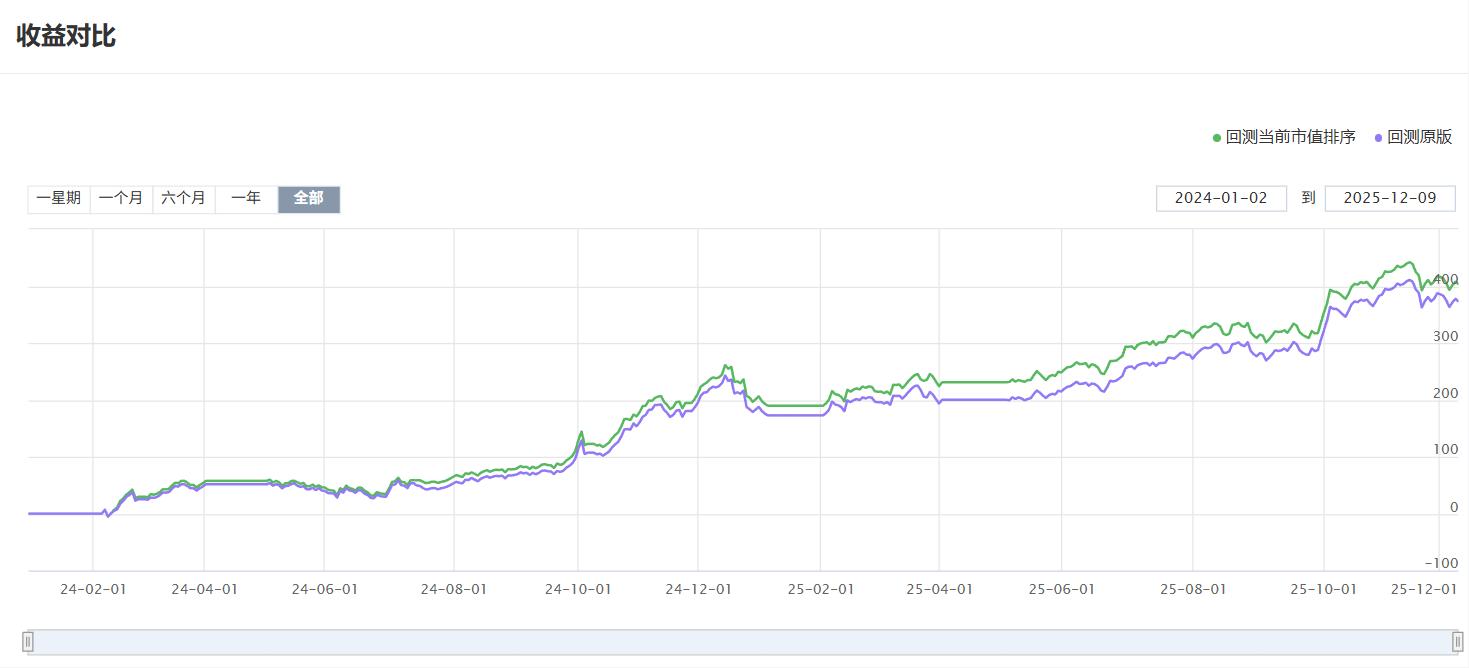Click the middle of the navigator scrollbar

[x=742, y=642]
